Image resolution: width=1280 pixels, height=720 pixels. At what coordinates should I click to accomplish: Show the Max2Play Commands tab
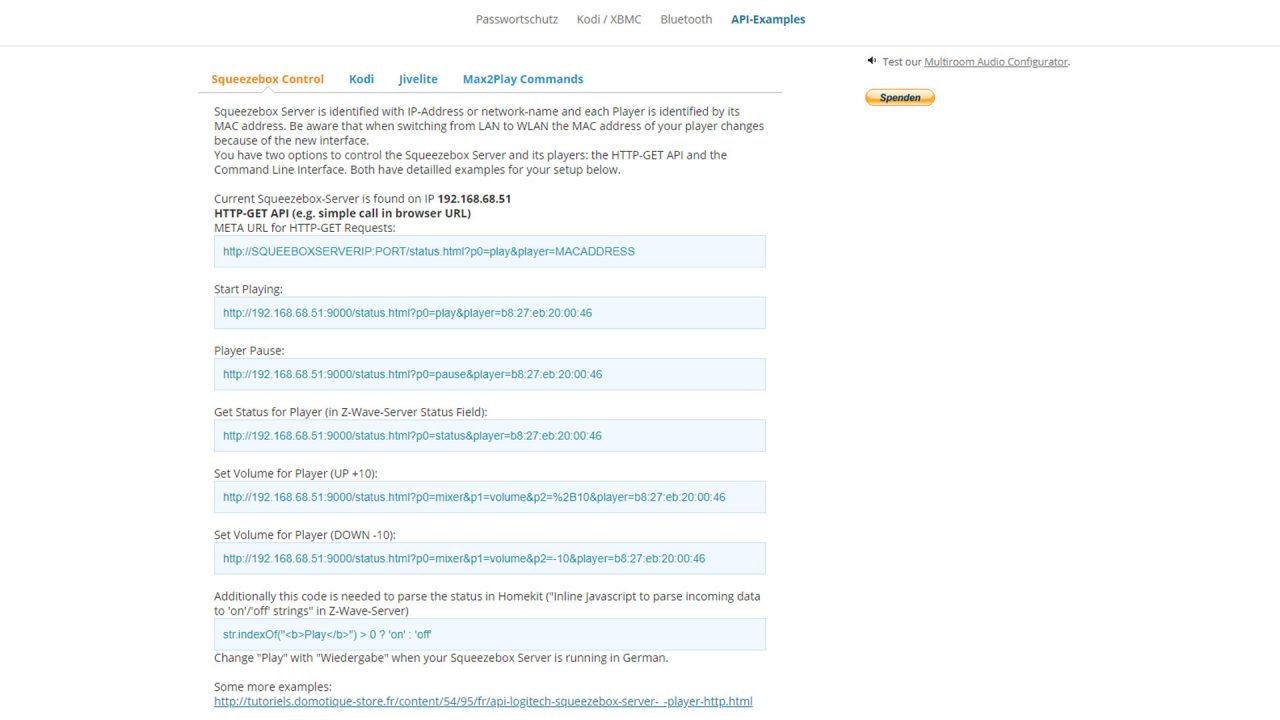522,79
